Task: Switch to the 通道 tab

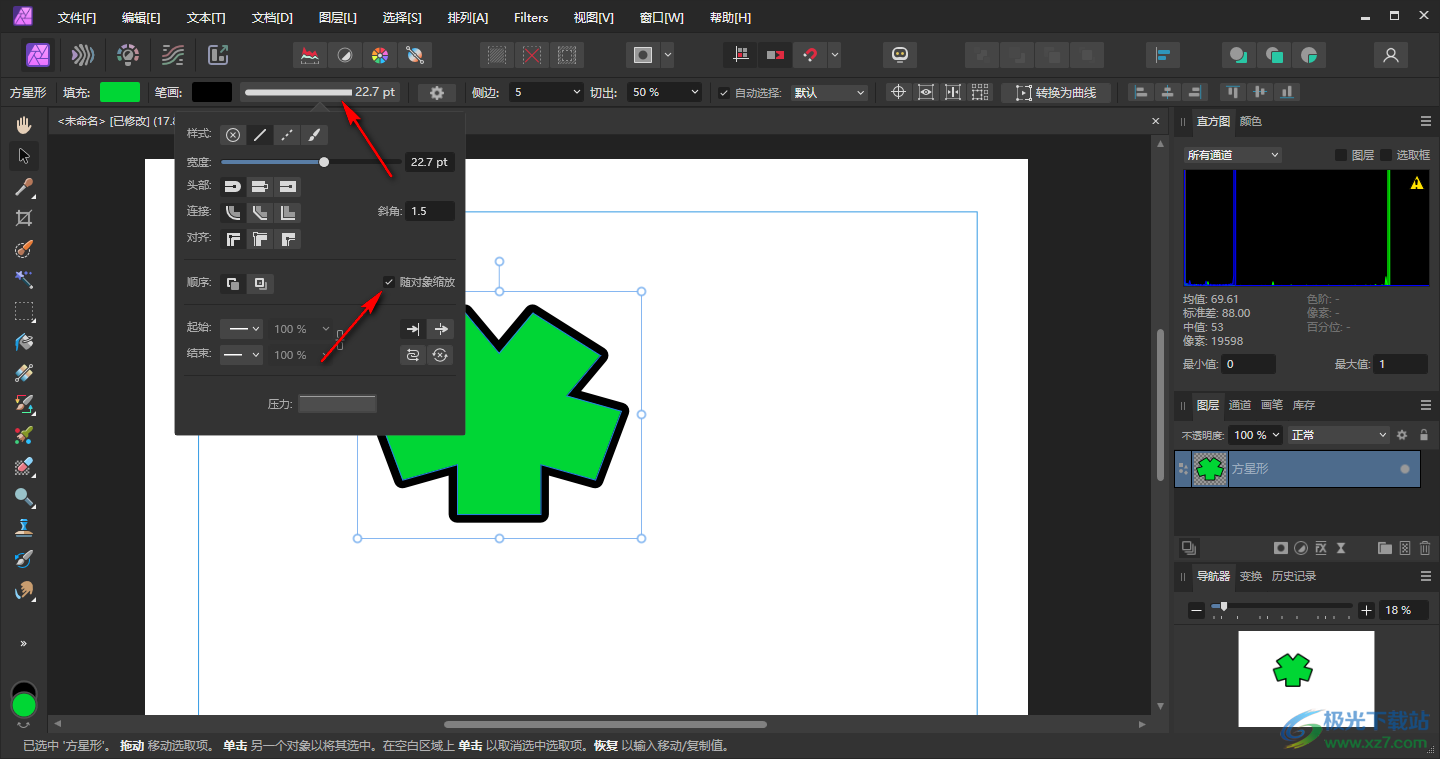Action: click(1240, 405)
